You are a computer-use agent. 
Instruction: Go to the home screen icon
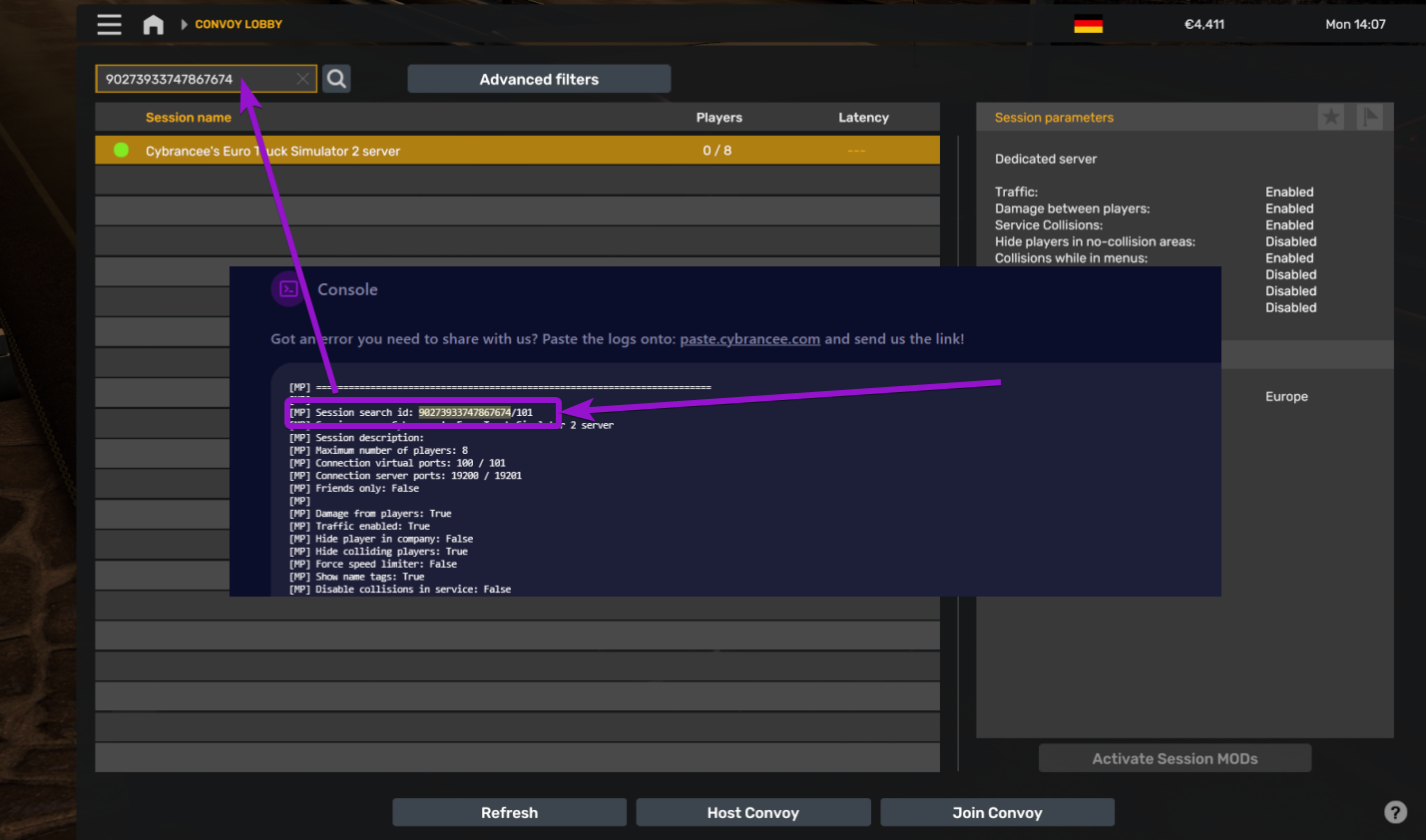(153, 25)
